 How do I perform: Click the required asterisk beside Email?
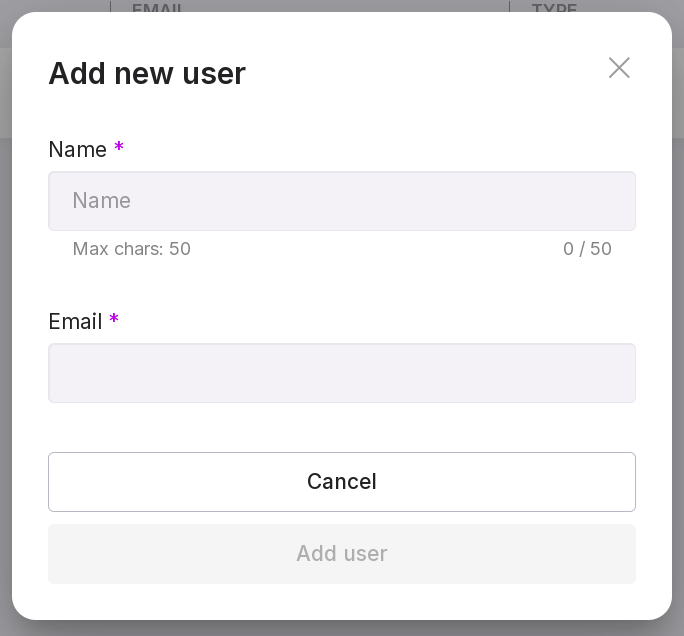[x=114, y=321]
